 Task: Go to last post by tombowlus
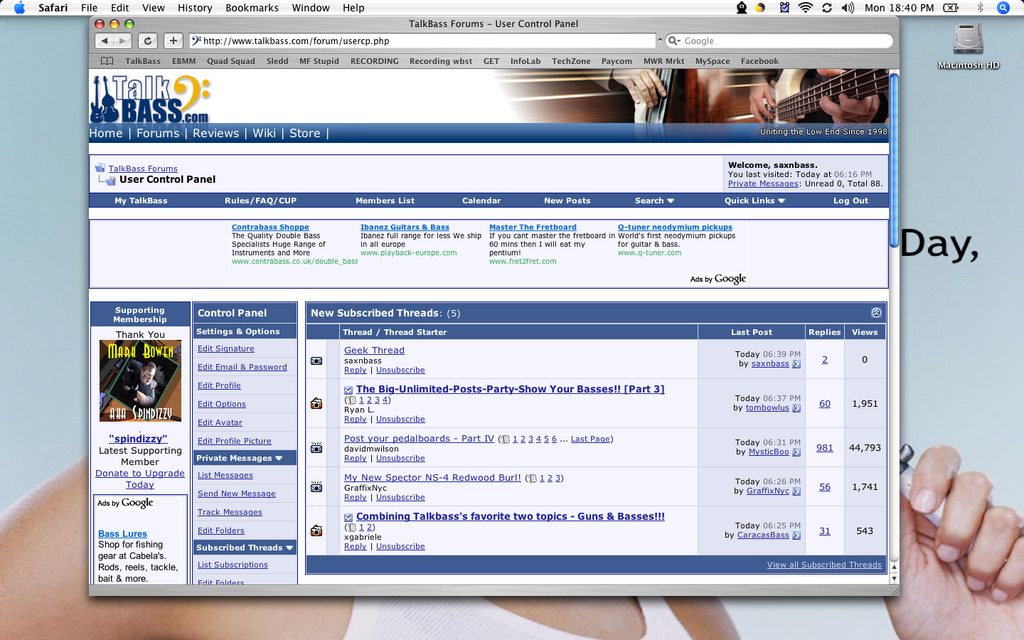(797, 408)
